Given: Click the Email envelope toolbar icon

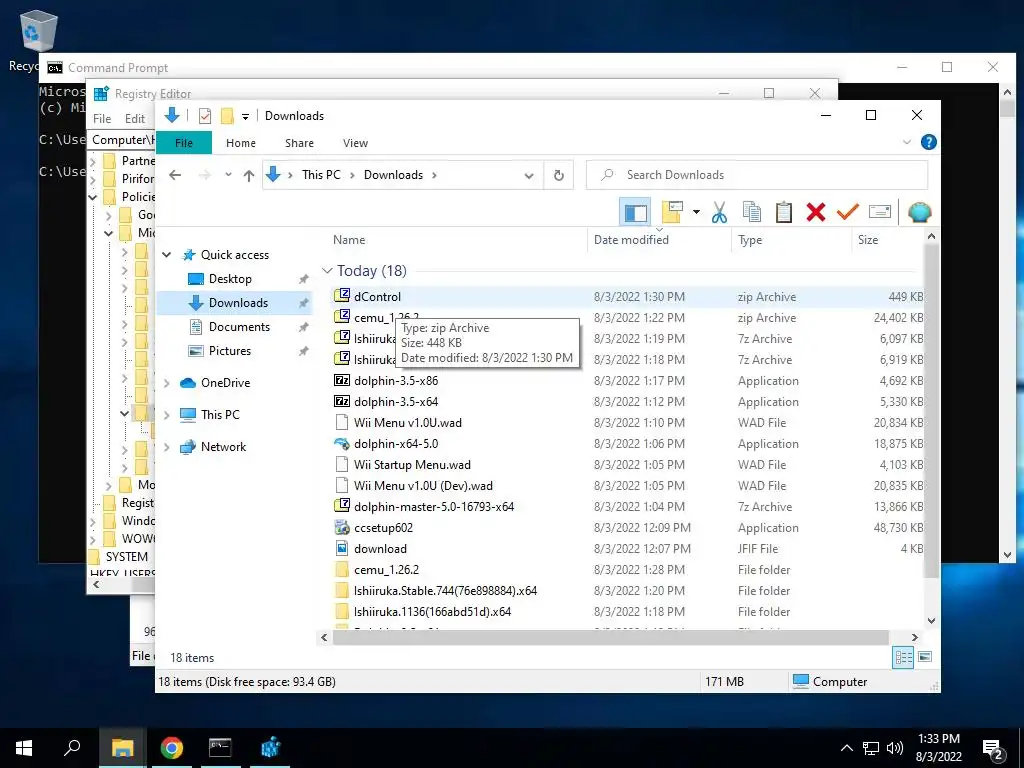Looking at the screenshot, I should tap(880, 212).
